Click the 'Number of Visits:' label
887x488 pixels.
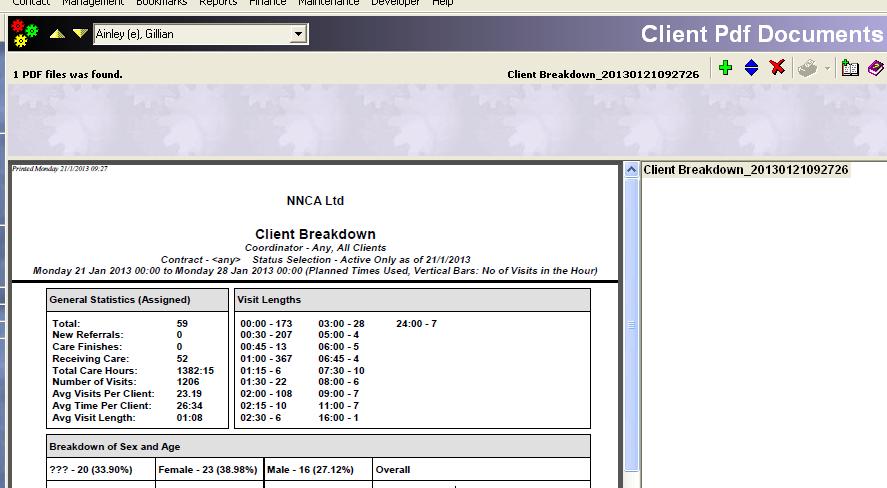94,382
